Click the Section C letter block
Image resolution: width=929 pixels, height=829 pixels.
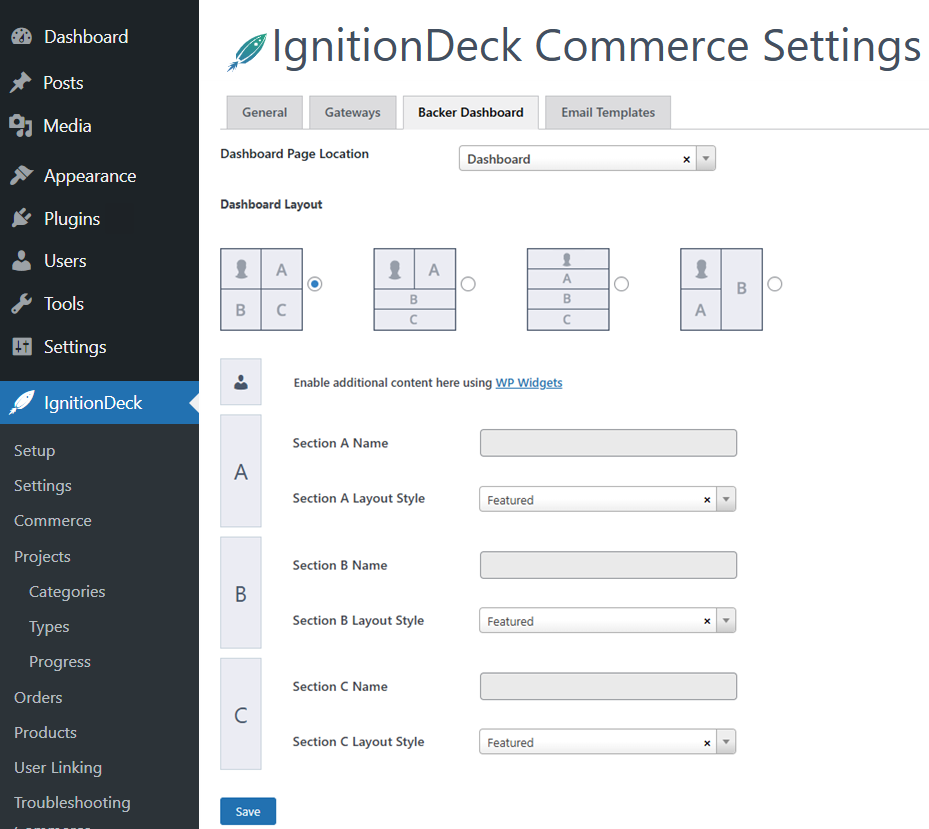point(241,714)
